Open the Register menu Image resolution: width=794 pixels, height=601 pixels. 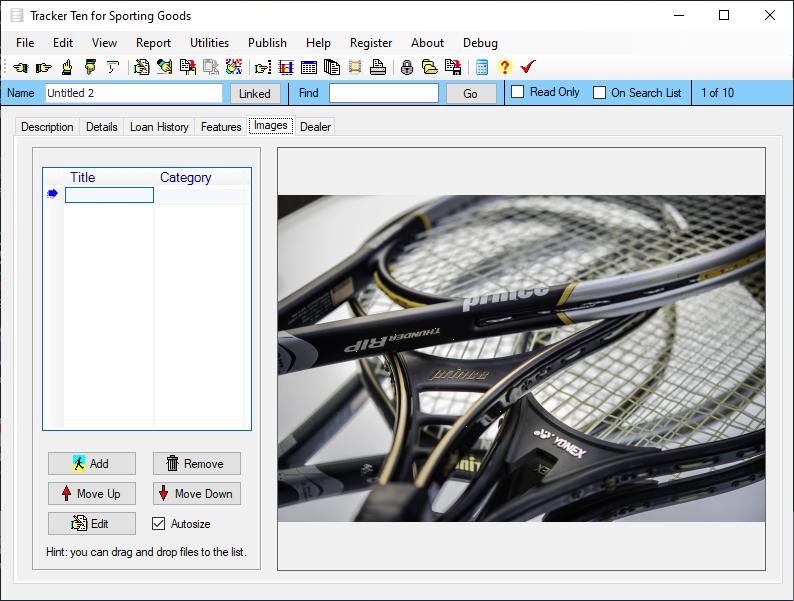pyautogui.click(x=371, y=43)
